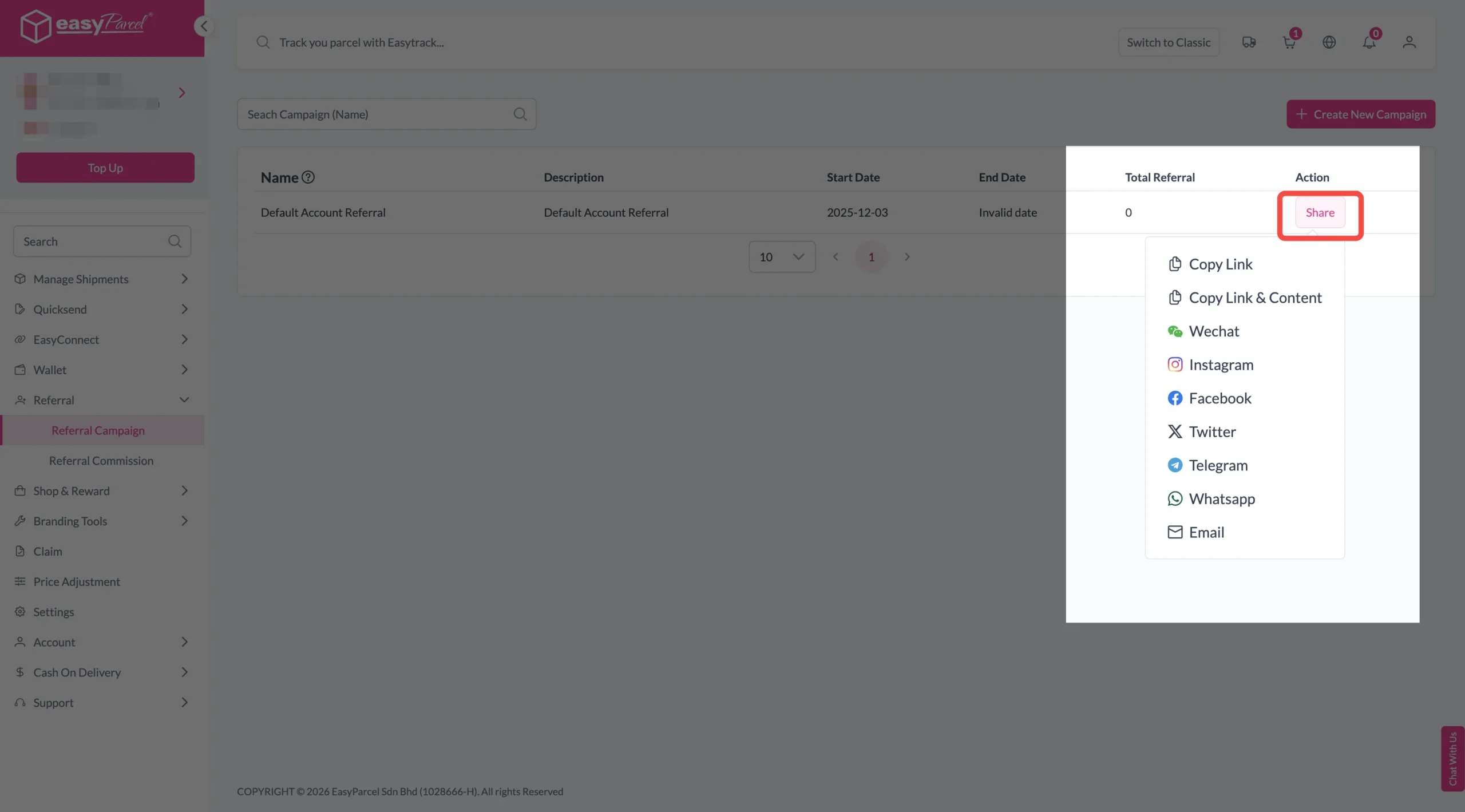This screenshot has height=812, width=1465.
Task: Select Copy Link from share menu
Action: pyautogui.click(x=1220, y=264)
